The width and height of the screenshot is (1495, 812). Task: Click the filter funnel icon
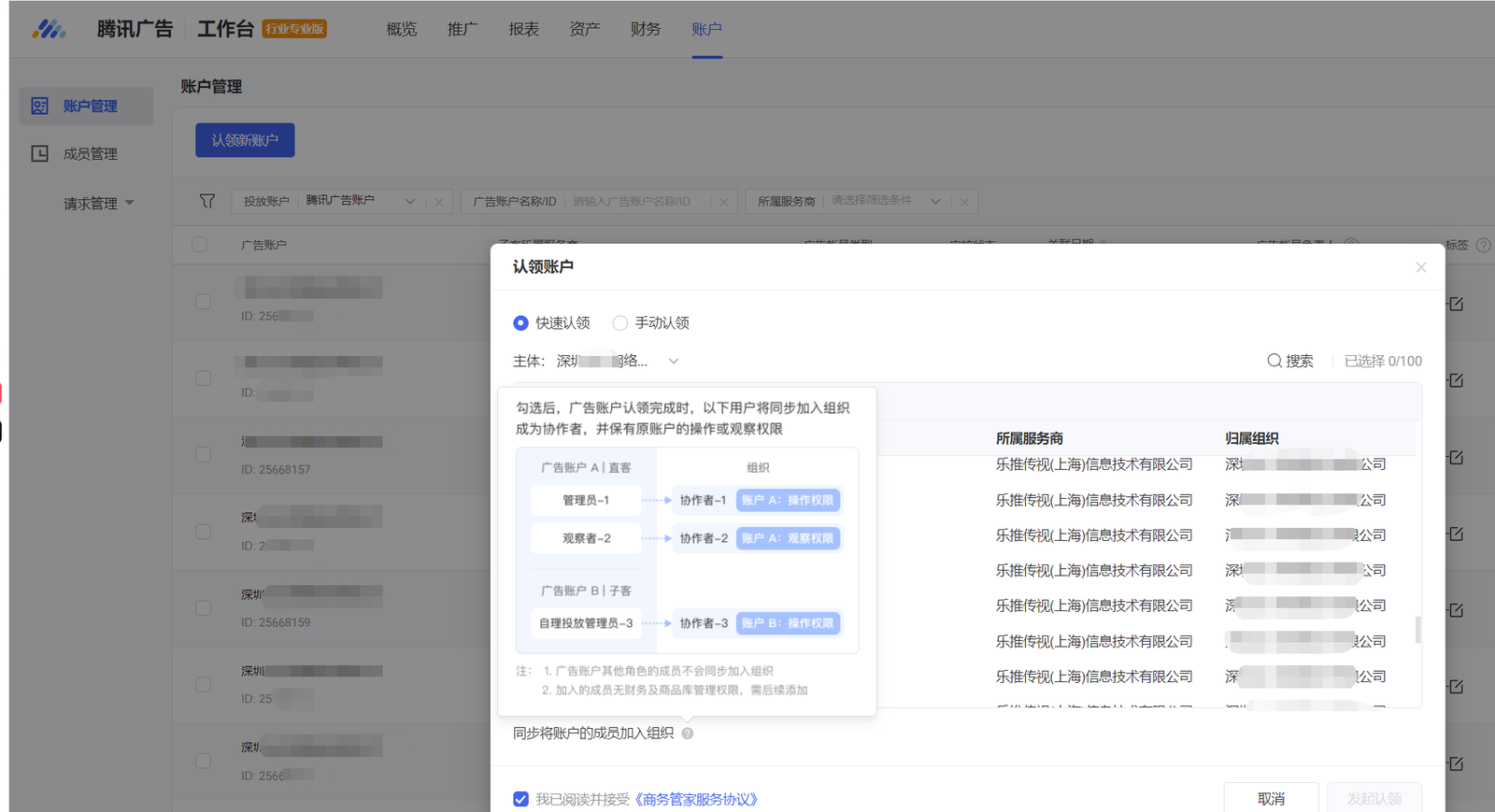(x=207, y=201)
